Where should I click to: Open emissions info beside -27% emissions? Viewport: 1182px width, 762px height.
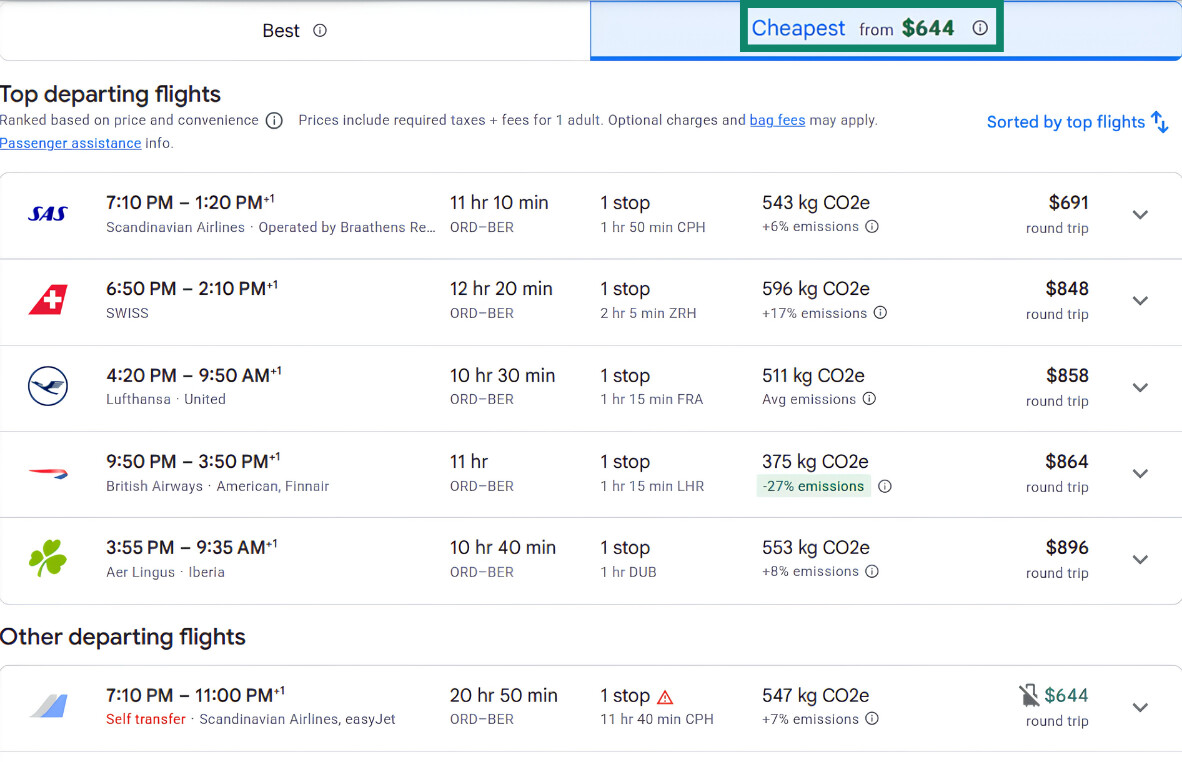tap(885, 486)
